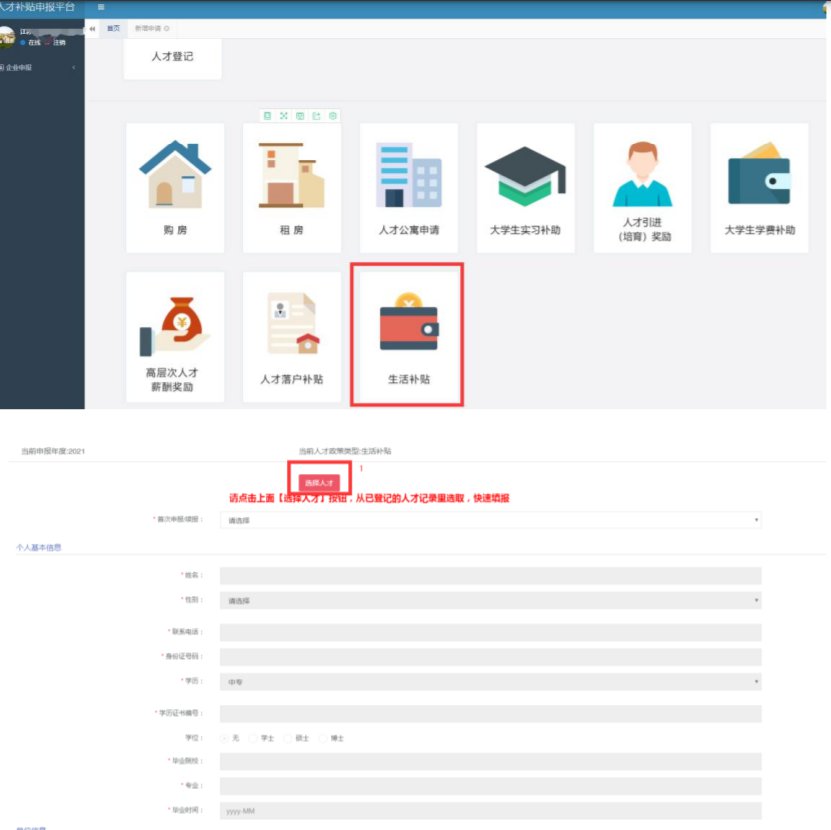Select the 学士 degree radio button

pyautogui.click(x=253, y=738)
